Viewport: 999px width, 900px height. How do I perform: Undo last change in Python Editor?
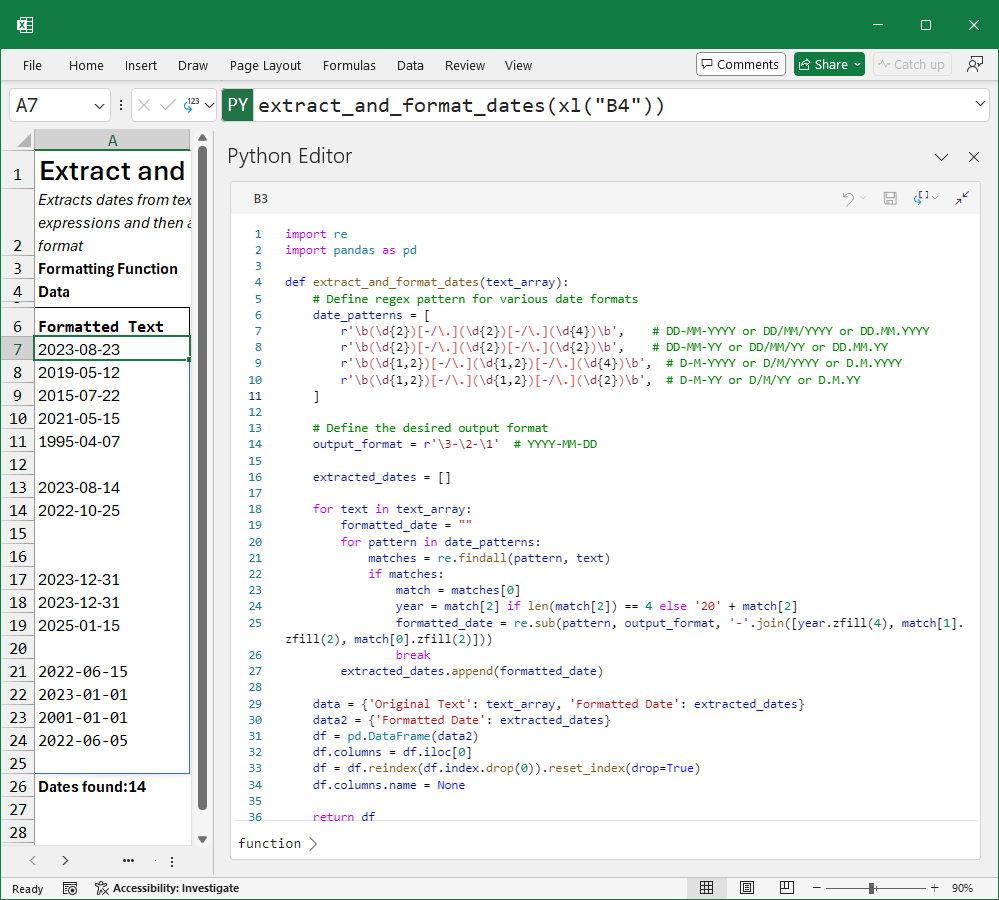[x=849, y=198]
